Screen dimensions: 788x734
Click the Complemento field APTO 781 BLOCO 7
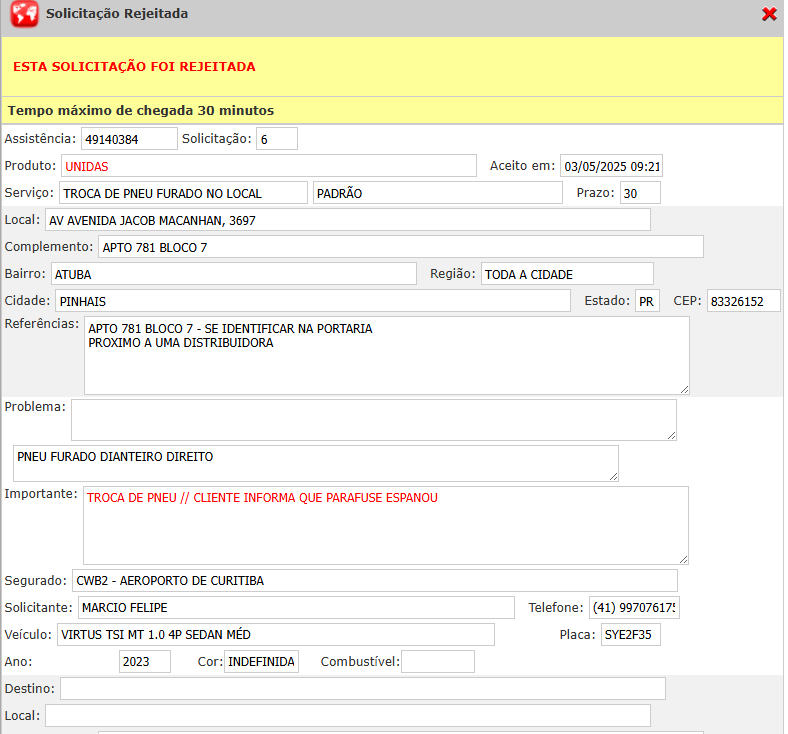[x=401, y=247]
